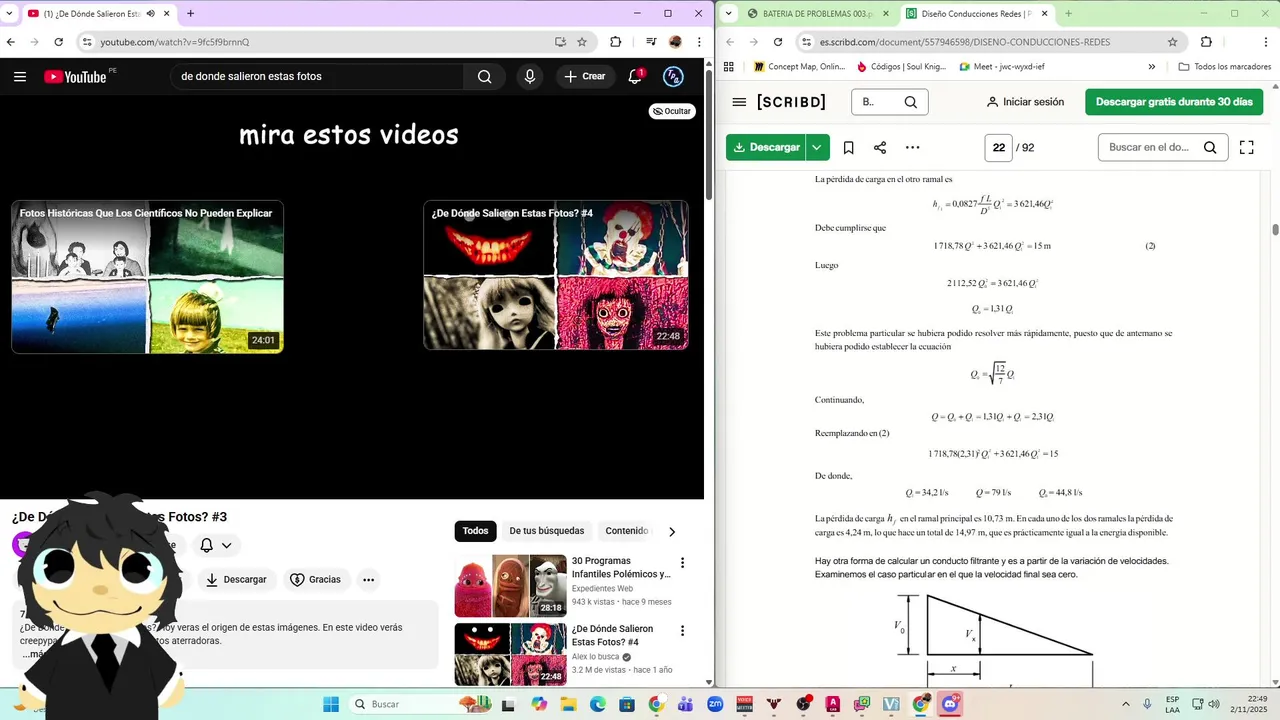Image resolution: width=1280 pixels, height=720 pixels.
Task: Open Meet jwc-wyxd-ief bookmark
Action: pyautogui.click(x=1002, y=67)
